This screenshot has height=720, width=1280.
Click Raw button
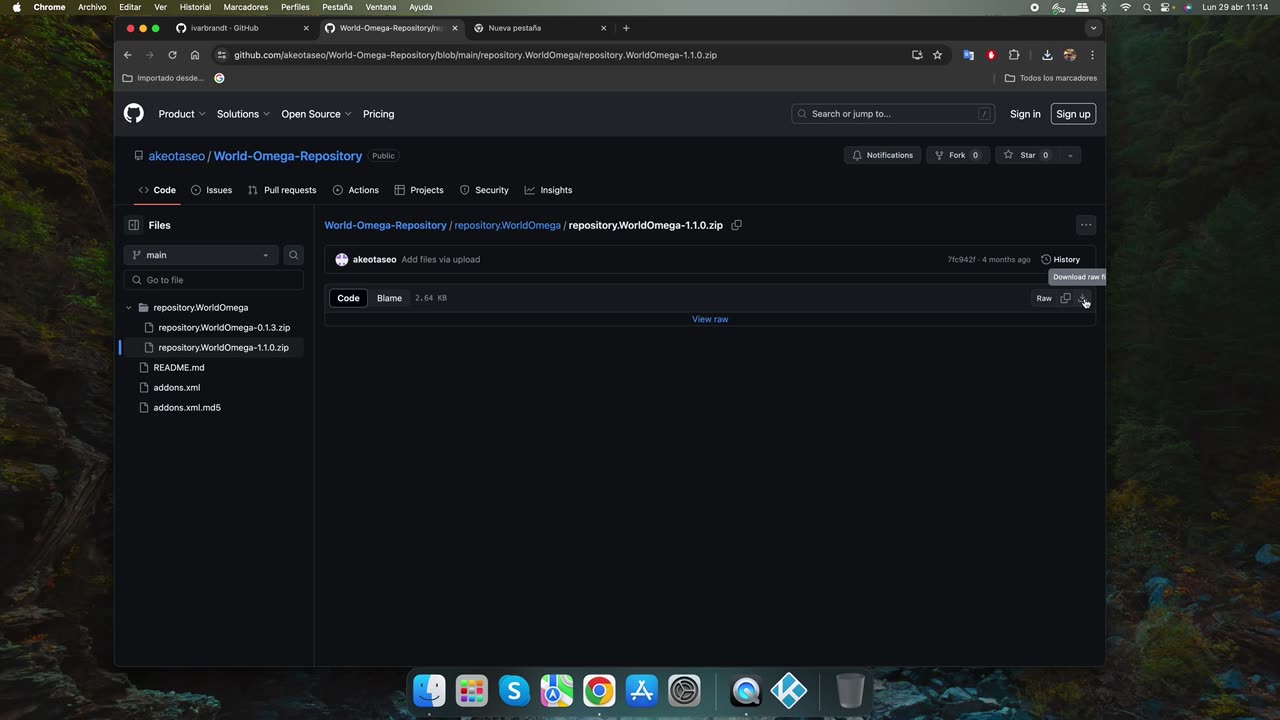(1044, 298)
